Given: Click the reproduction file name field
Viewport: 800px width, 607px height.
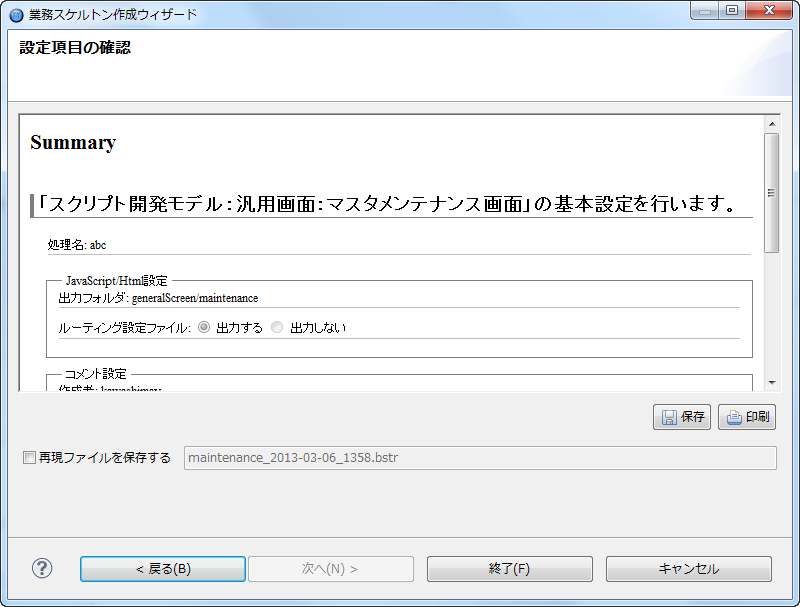Looking at the screenshot, I should tap(480, 458).
